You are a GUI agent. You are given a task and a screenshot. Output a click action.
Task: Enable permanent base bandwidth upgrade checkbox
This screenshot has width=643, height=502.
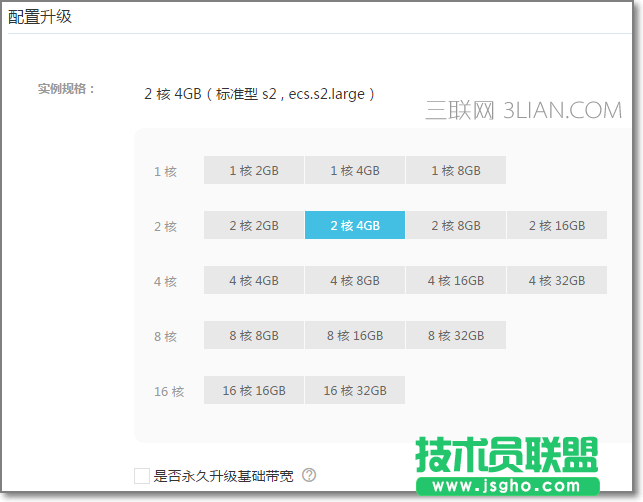[x=141, y=475]
